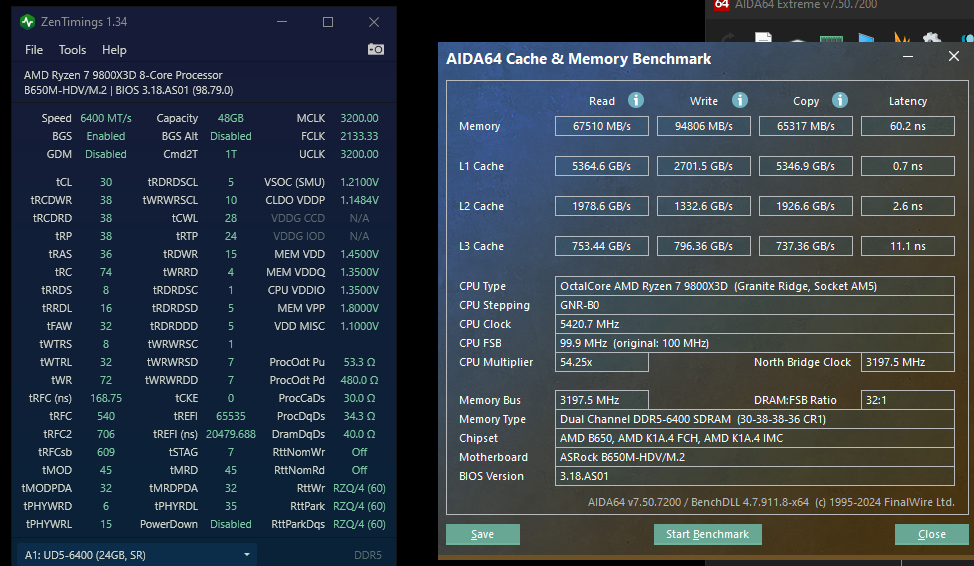Select the Memory Read 67510 MB/s field
Viewport: 974px width, 566px height.
[x=602, y=126]
